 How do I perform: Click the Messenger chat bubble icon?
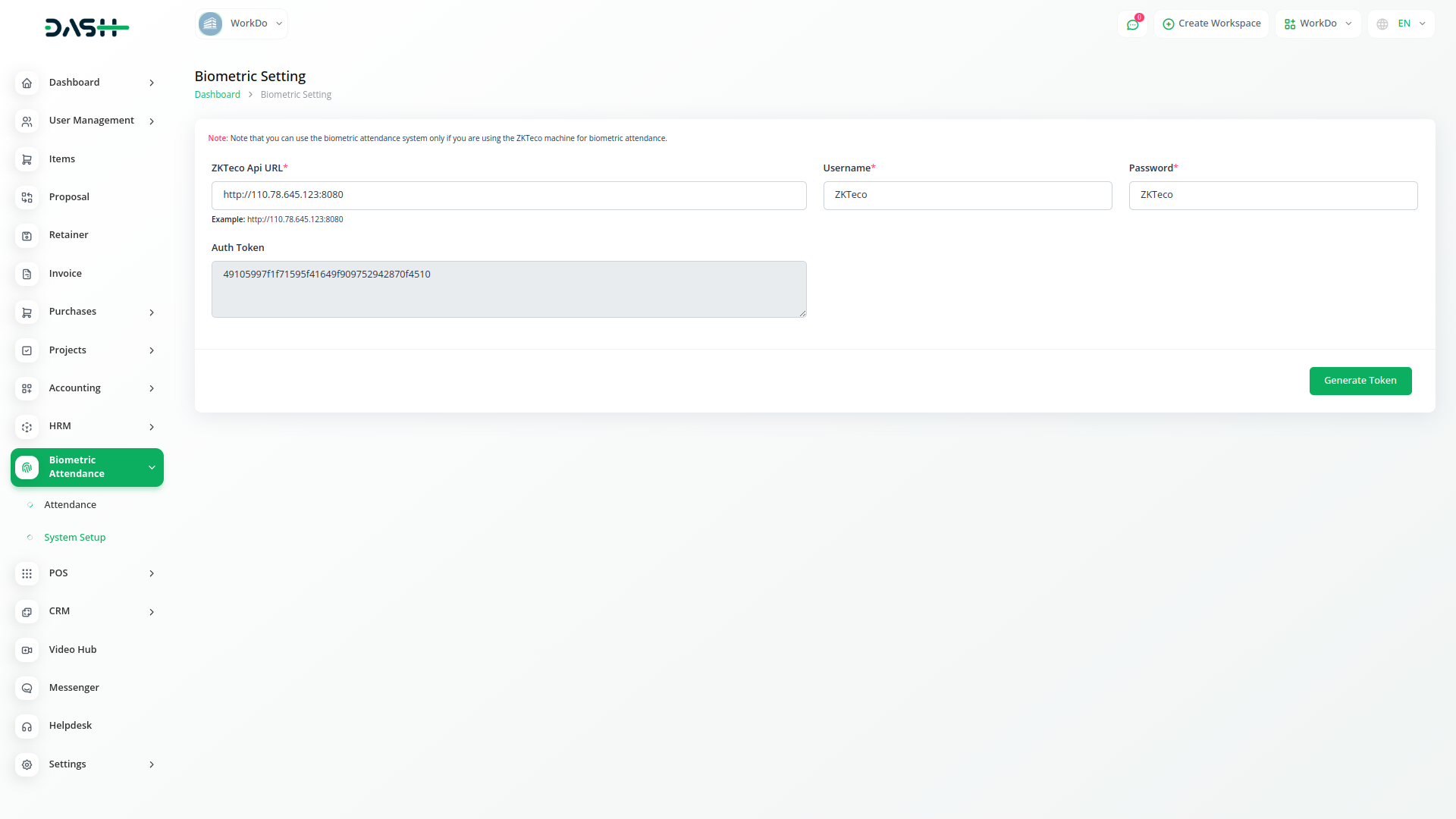27,688
